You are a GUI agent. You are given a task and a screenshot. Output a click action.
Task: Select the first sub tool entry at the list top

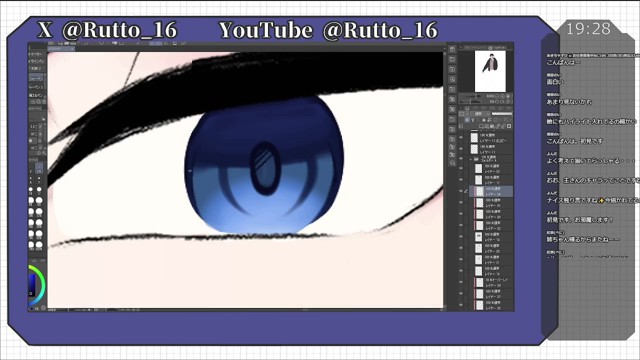[x=37, y=54]
